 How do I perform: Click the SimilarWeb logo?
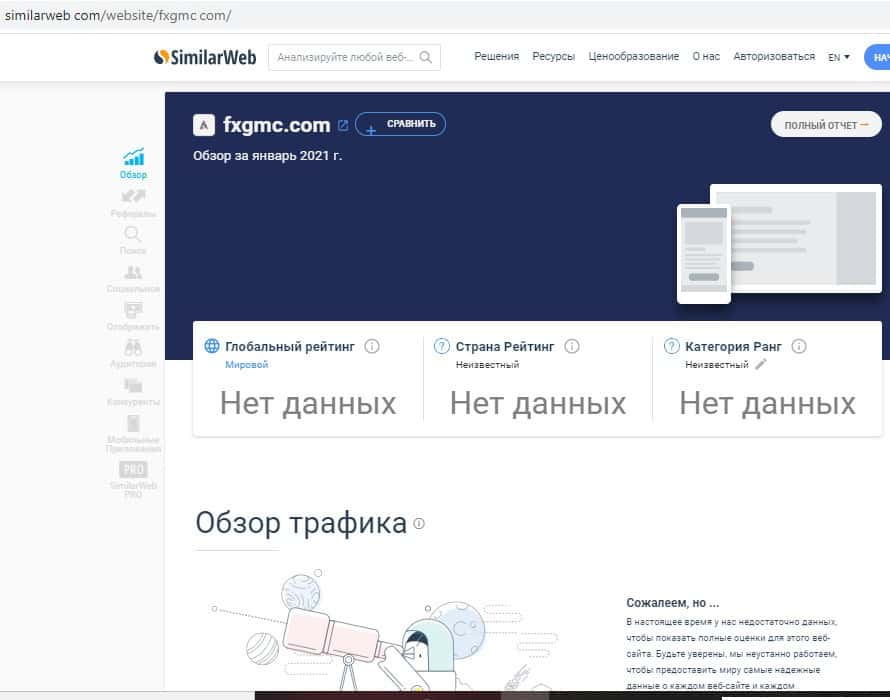click(205, 57)
